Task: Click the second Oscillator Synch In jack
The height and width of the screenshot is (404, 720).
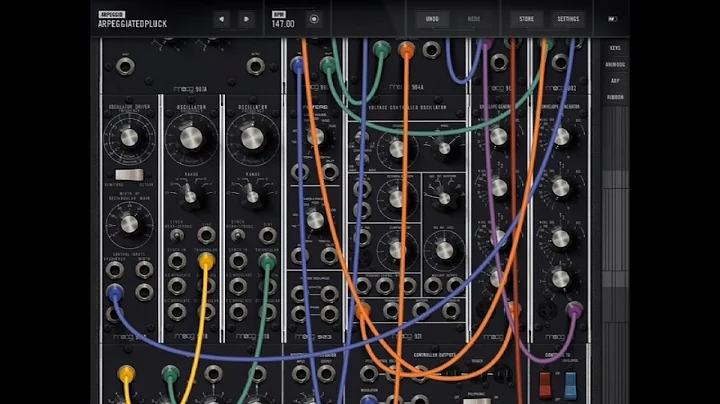Action: point(238,261)
